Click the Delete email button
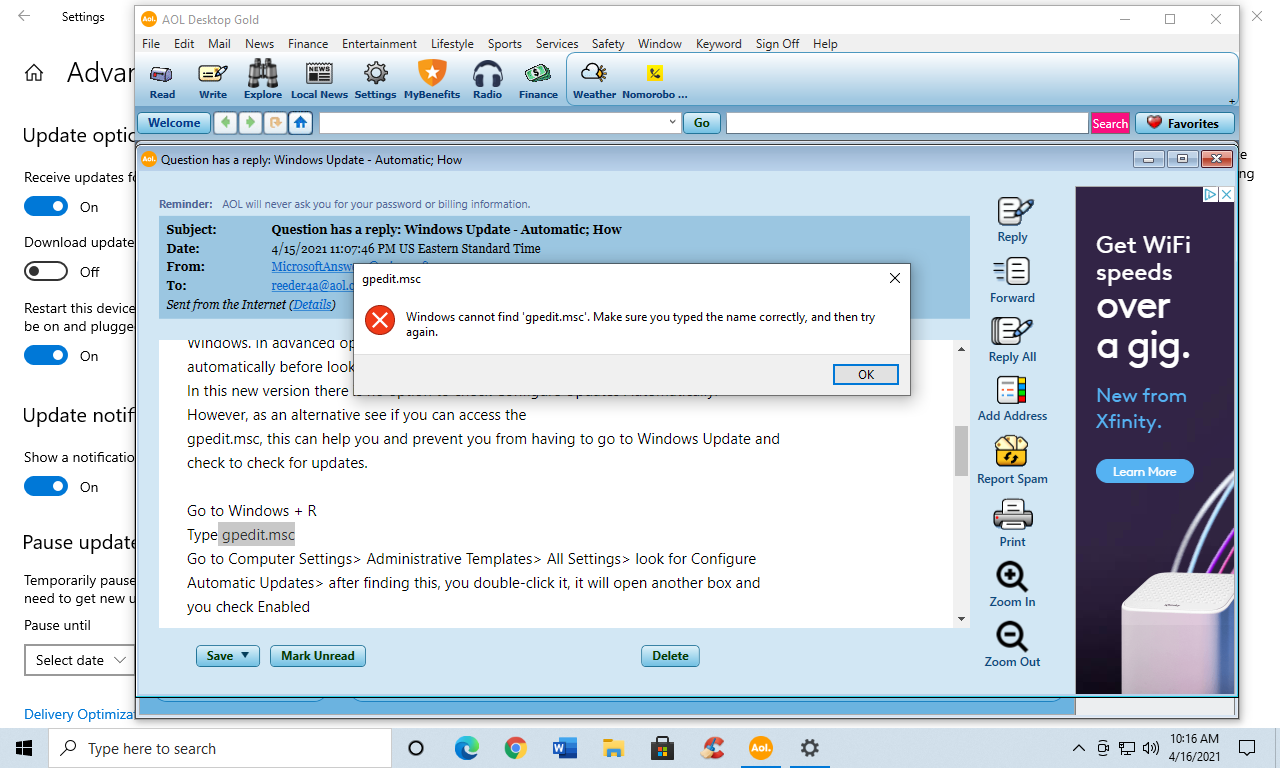Viewport: 1280px width, 768px height. [x=670, y=656]
